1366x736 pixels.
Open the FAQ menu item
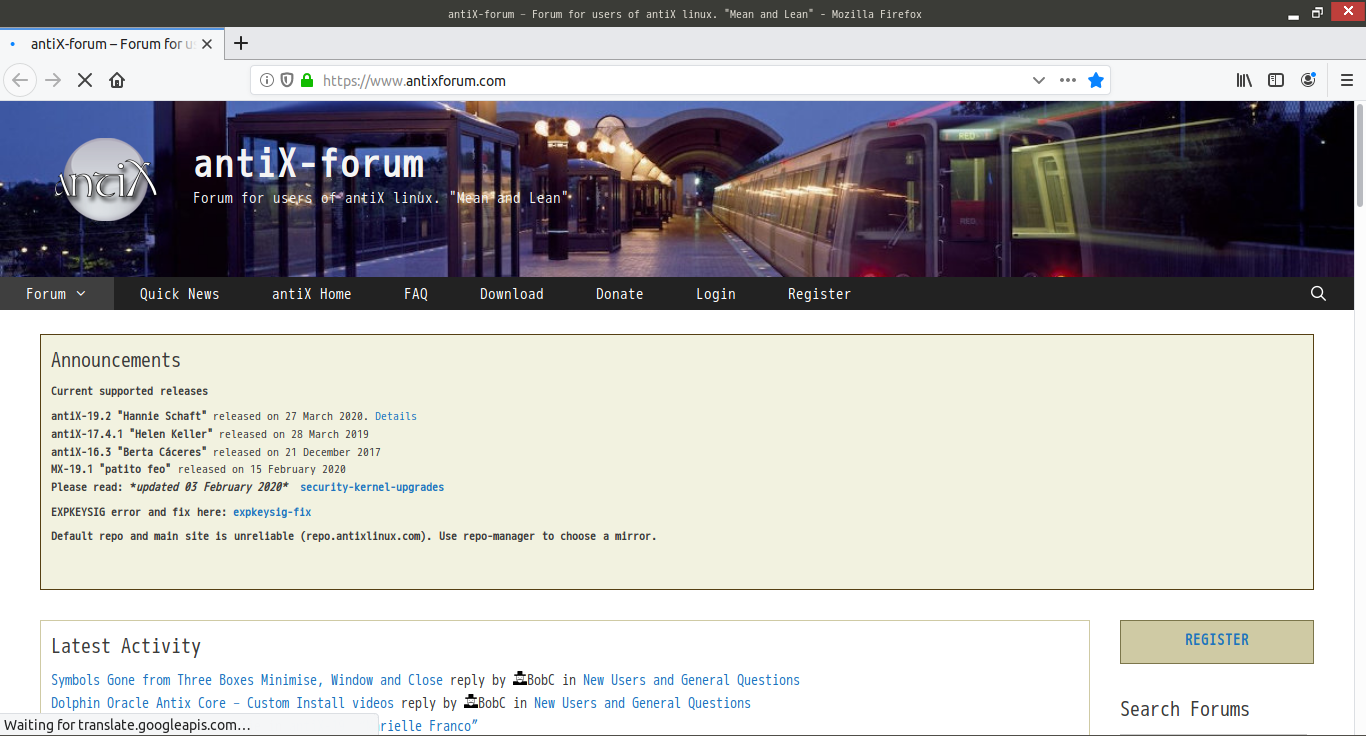(416, 294)
